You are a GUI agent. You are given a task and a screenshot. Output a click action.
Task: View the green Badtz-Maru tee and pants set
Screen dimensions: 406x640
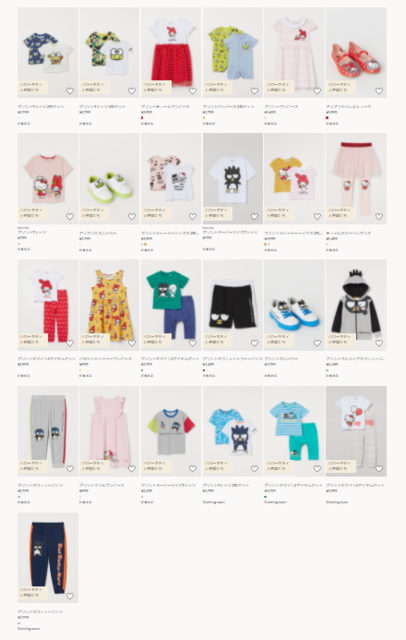(171, 305)
